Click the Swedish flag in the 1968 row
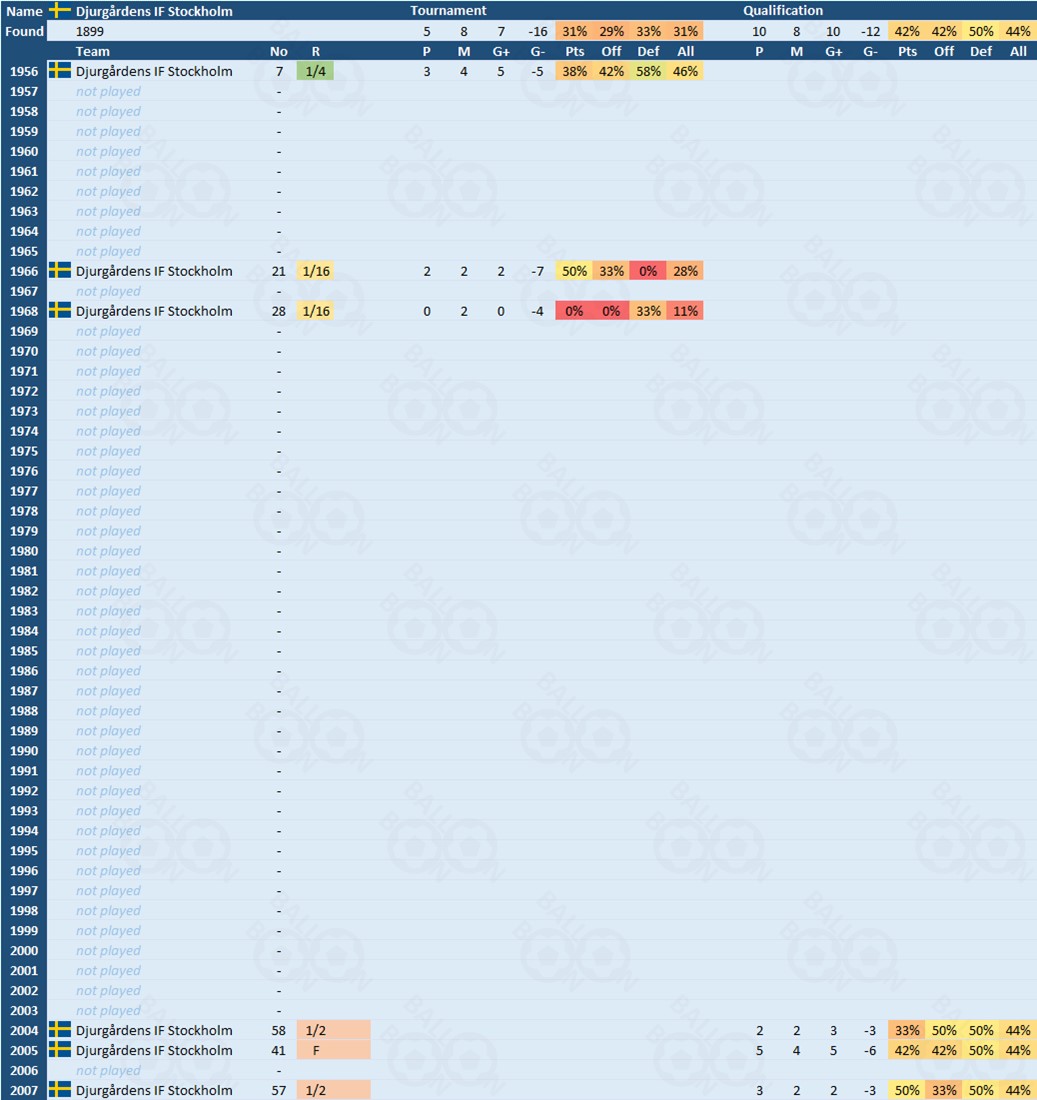This screenshot has height=1100, width=1037. [x=60, y=311]
